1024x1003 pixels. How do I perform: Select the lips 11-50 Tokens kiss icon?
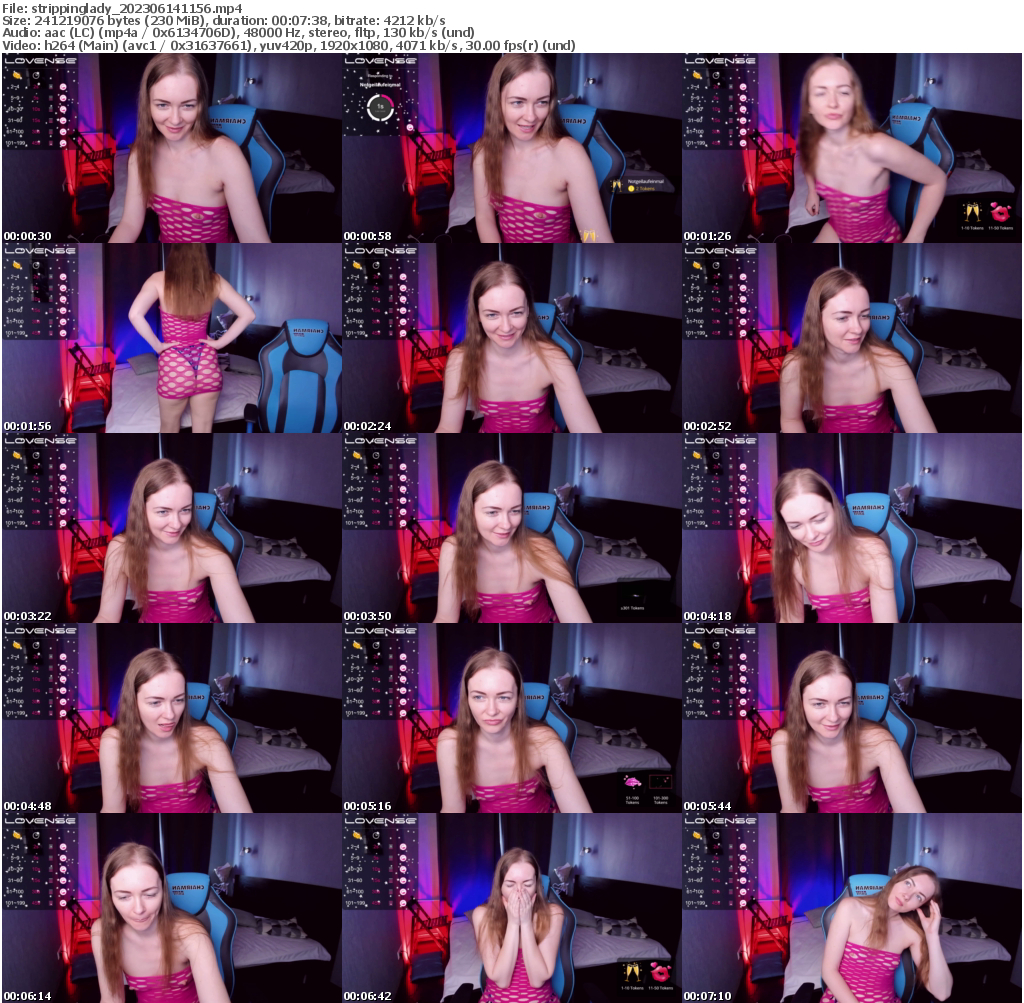pyautogui.click(x=660, y=973)
